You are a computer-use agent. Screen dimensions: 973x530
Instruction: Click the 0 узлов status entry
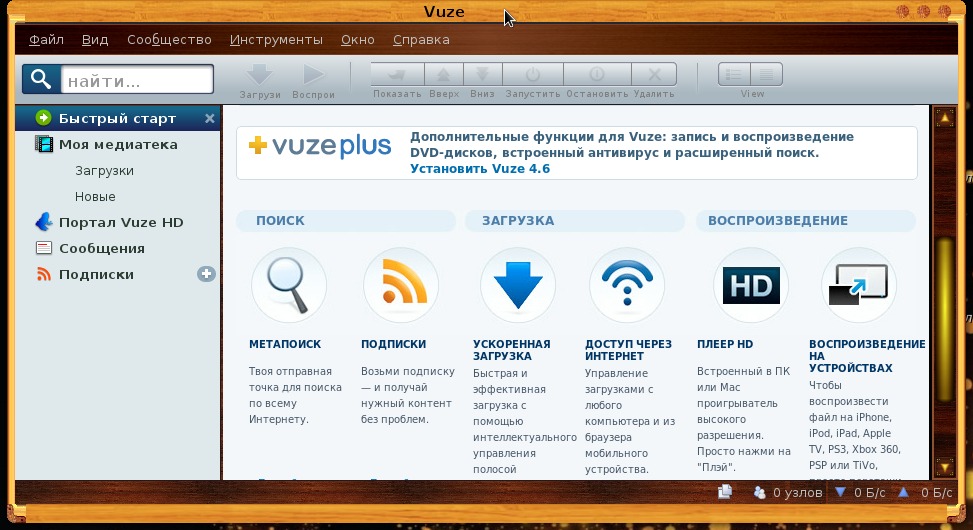[788, 493]
